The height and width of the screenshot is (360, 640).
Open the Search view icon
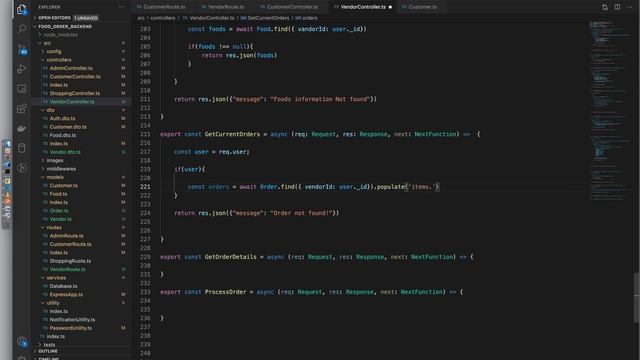click(x=22, y=29)
